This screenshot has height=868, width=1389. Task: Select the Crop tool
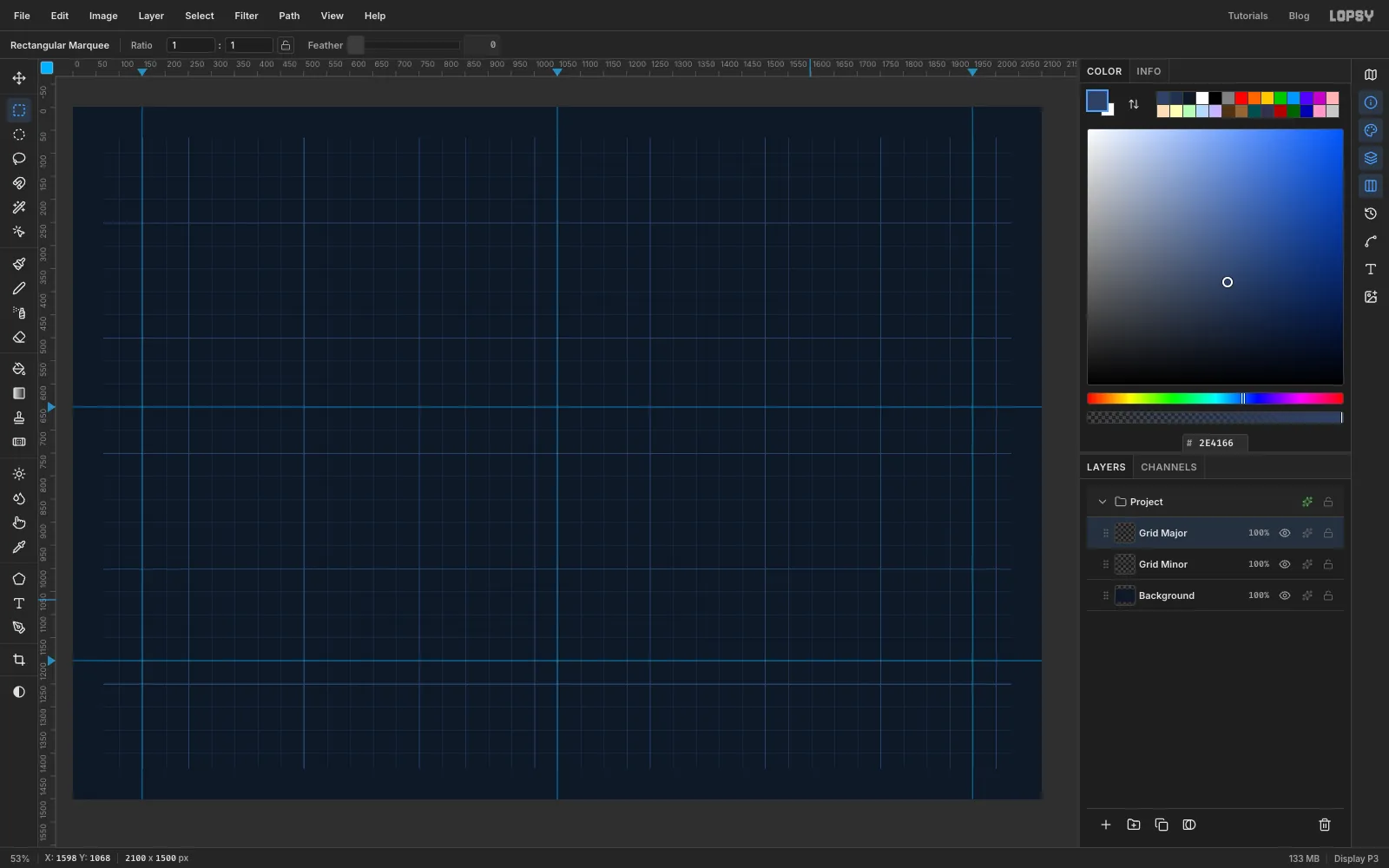point(19,660)
